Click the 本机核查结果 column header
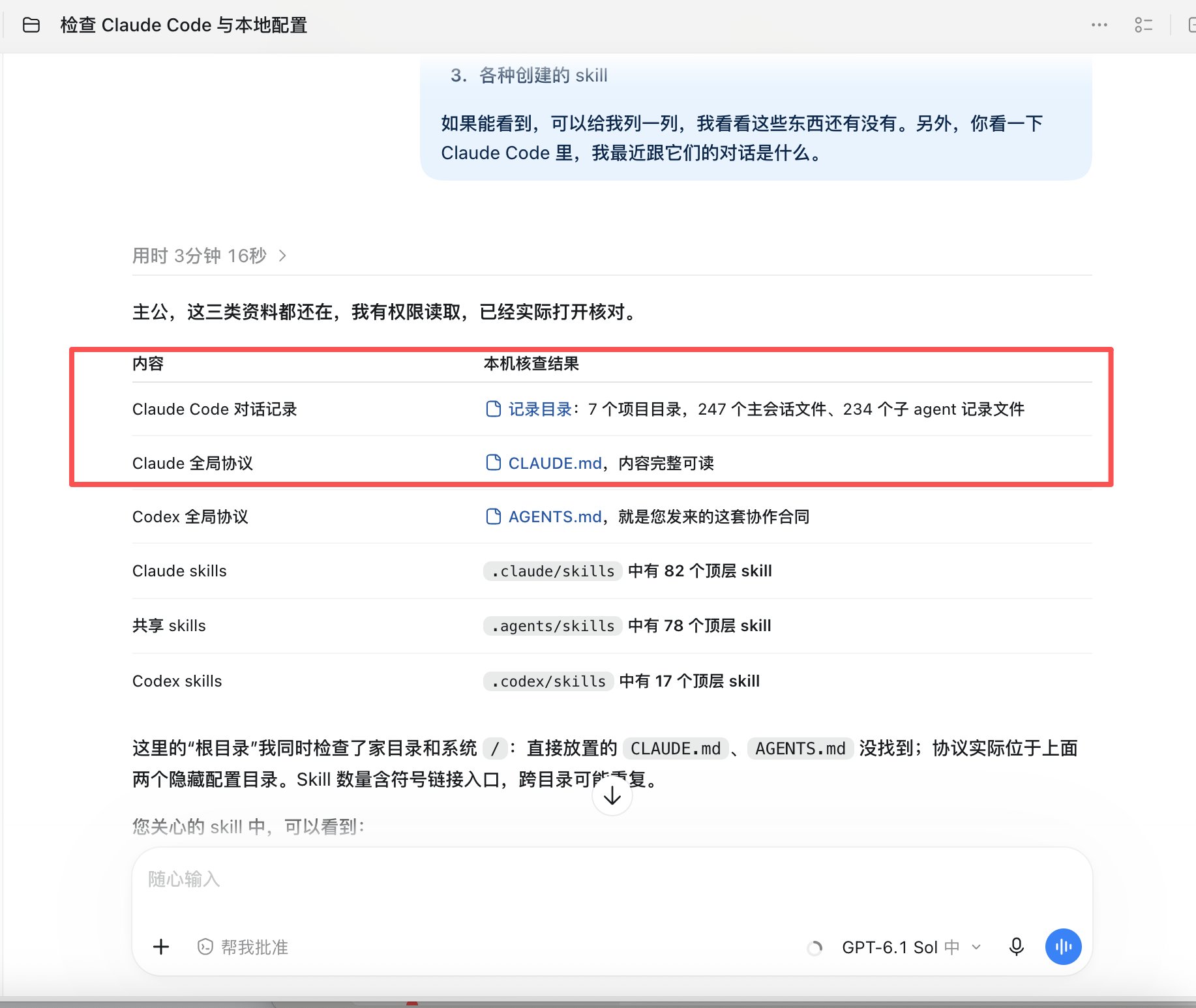This screenshot has width=1196, height=1008. [531, 363]
